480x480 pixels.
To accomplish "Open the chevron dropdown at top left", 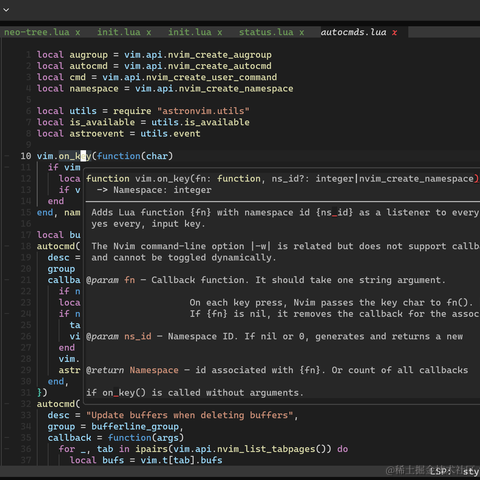I will click(x=6, y=10).
